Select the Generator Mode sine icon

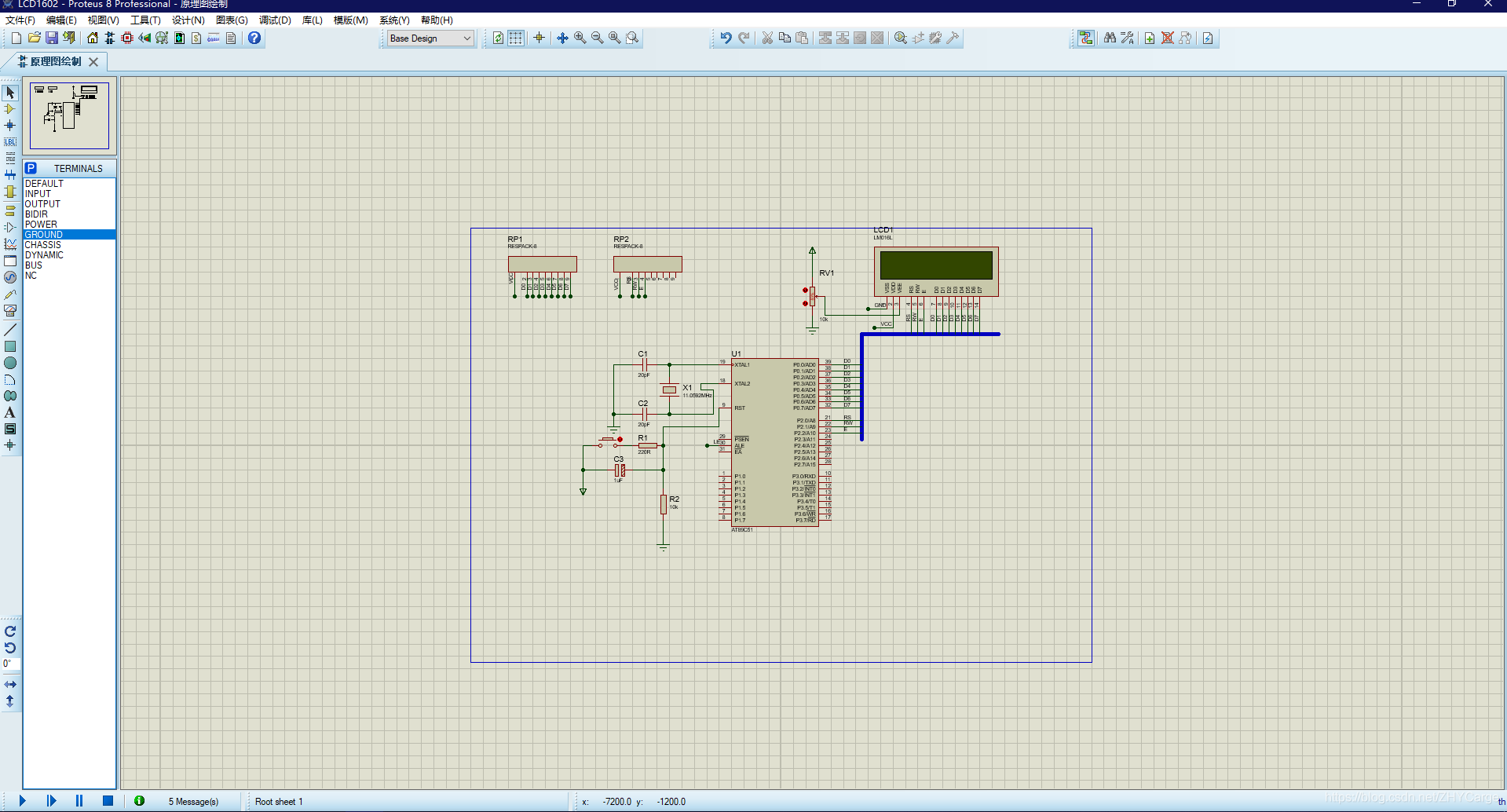point(10,277)
